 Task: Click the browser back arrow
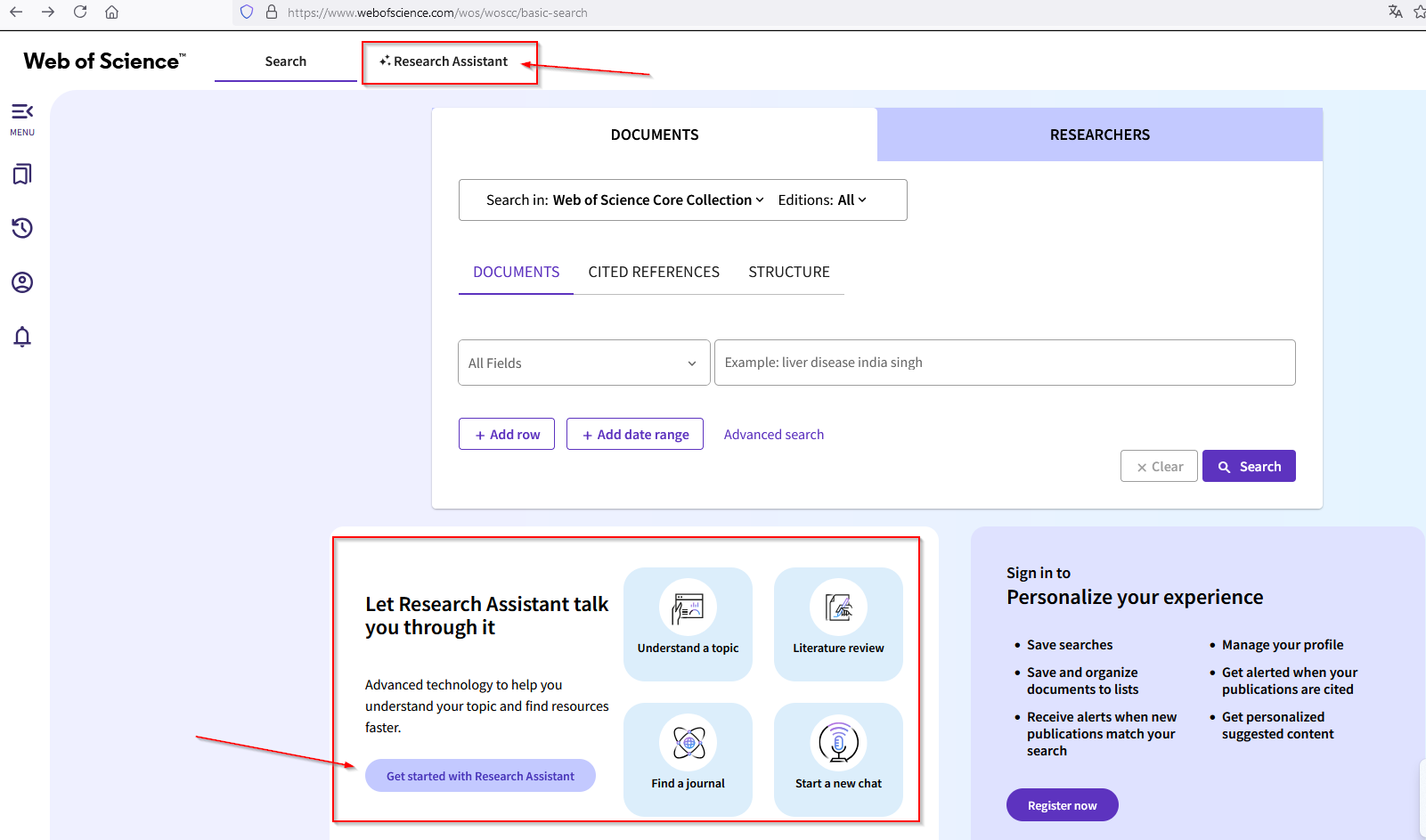[x=16, y=12]
